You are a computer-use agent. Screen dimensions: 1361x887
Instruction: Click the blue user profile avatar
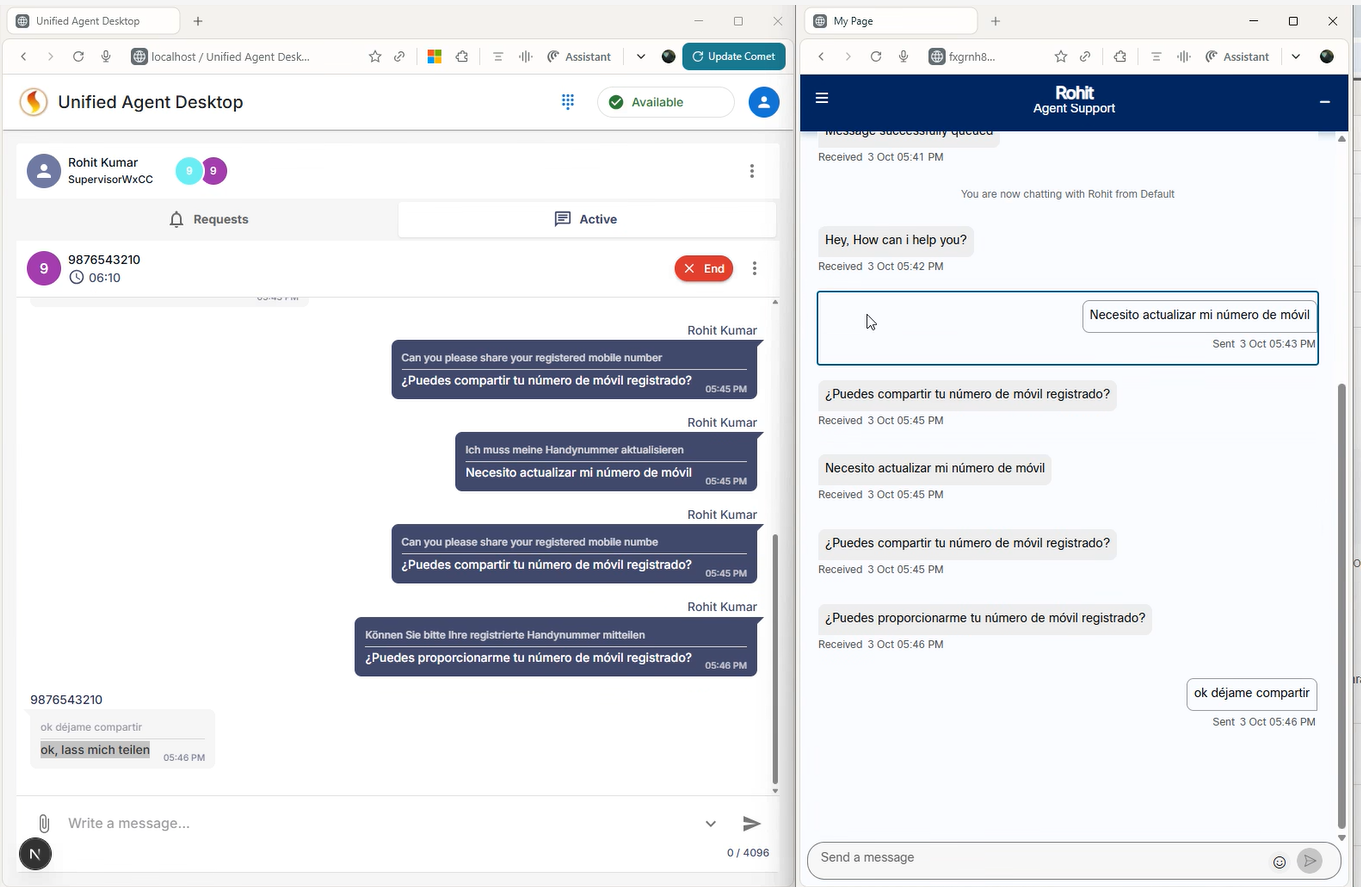click(x=763, y=102)
